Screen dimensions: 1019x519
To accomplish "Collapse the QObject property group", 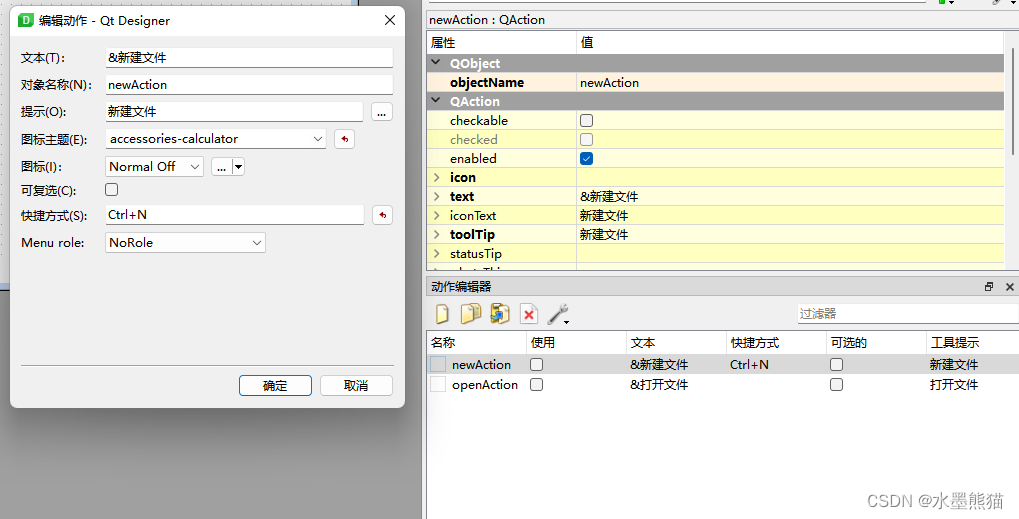I will (436, 63).
